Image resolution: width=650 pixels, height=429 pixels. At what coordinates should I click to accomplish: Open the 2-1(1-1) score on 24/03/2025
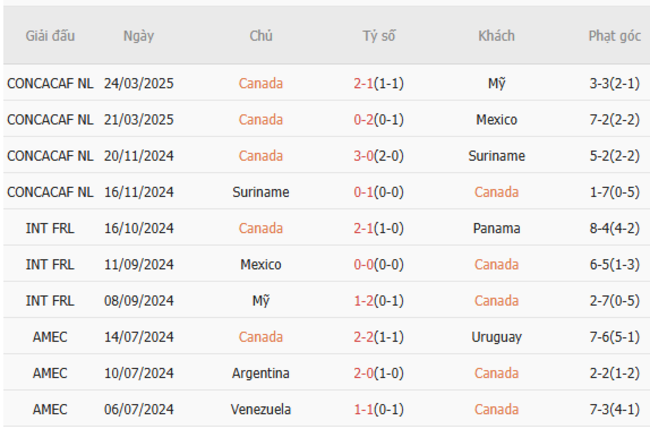(379, 84)
